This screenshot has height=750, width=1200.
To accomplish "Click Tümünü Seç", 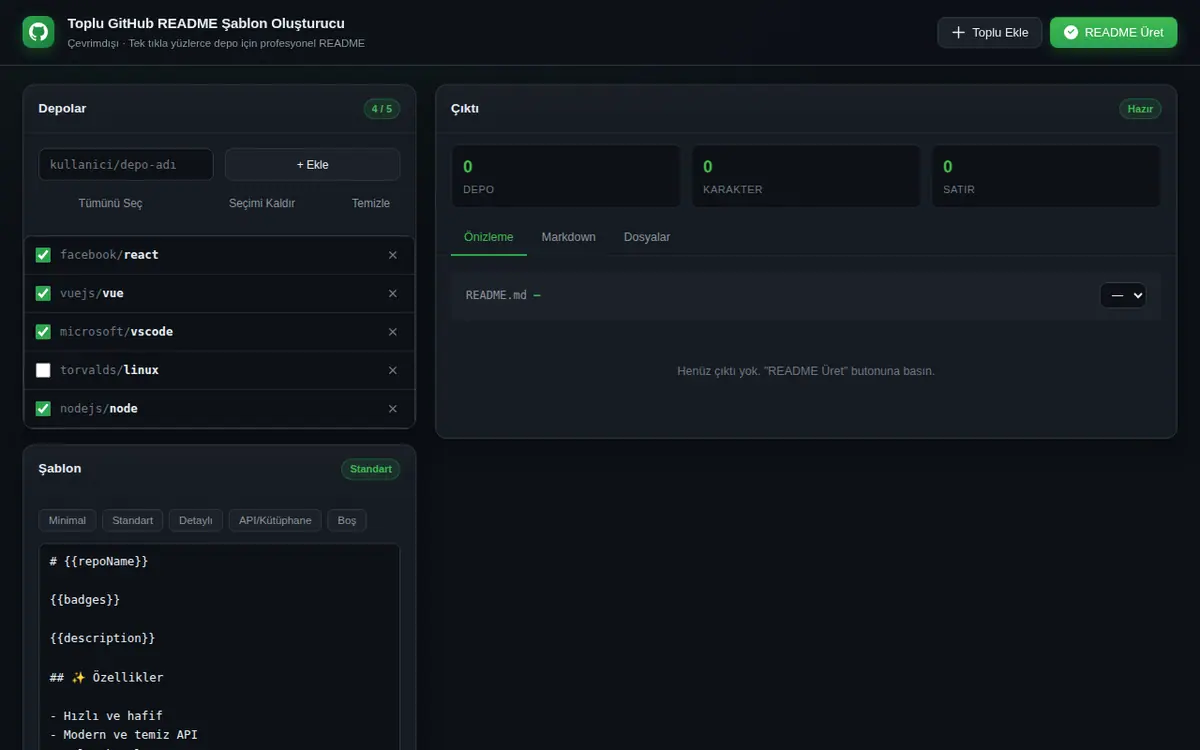I will click(111, 203).
